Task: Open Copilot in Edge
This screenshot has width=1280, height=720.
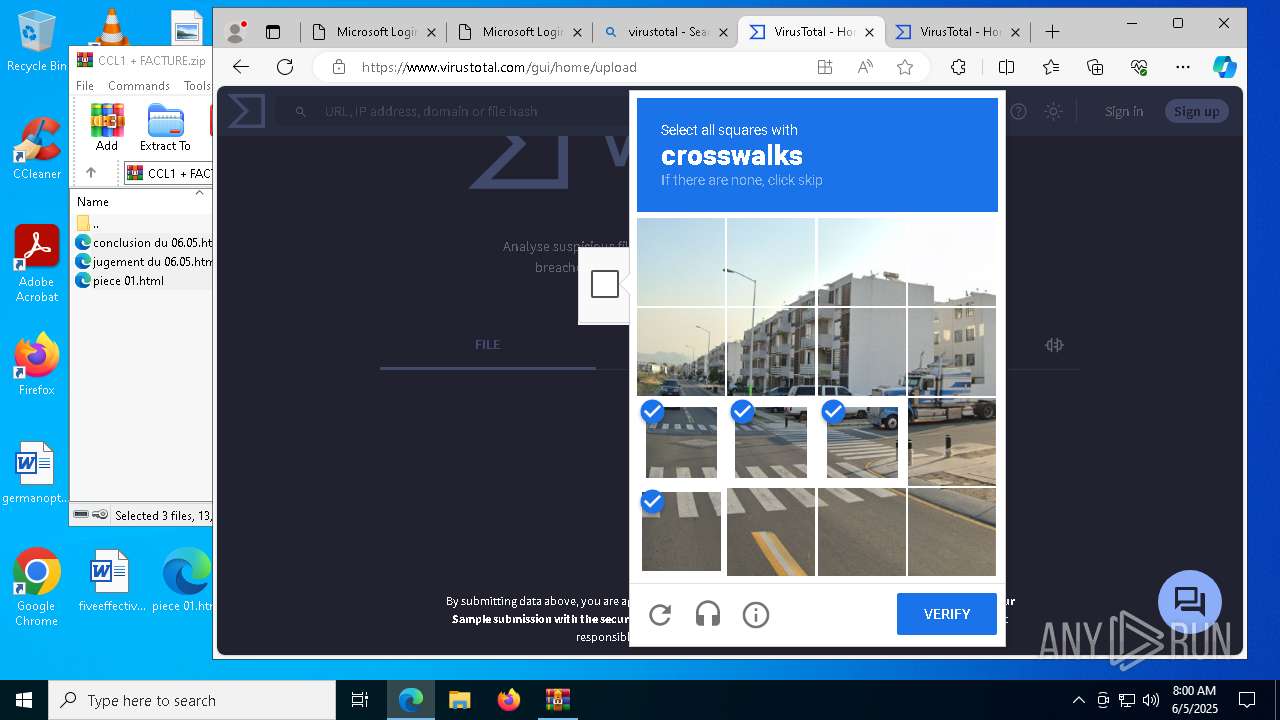Action: [1225, 67]
